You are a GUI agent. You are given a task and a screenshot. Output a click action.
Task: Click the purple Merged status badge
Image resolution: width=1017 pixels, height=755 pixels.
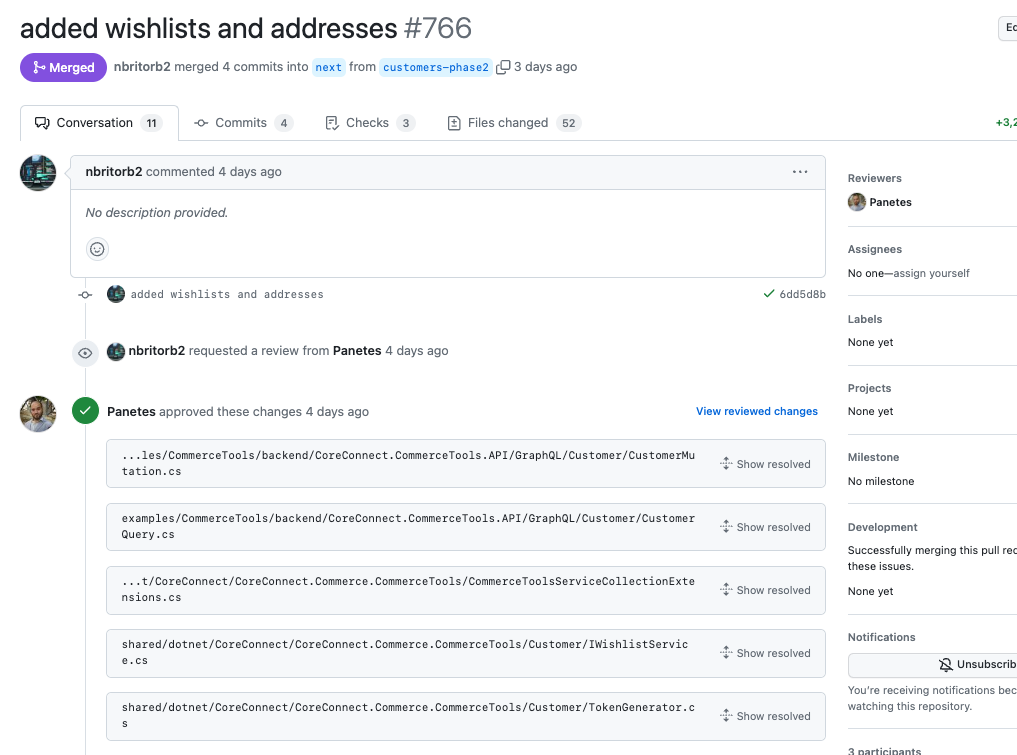point(63,67)
